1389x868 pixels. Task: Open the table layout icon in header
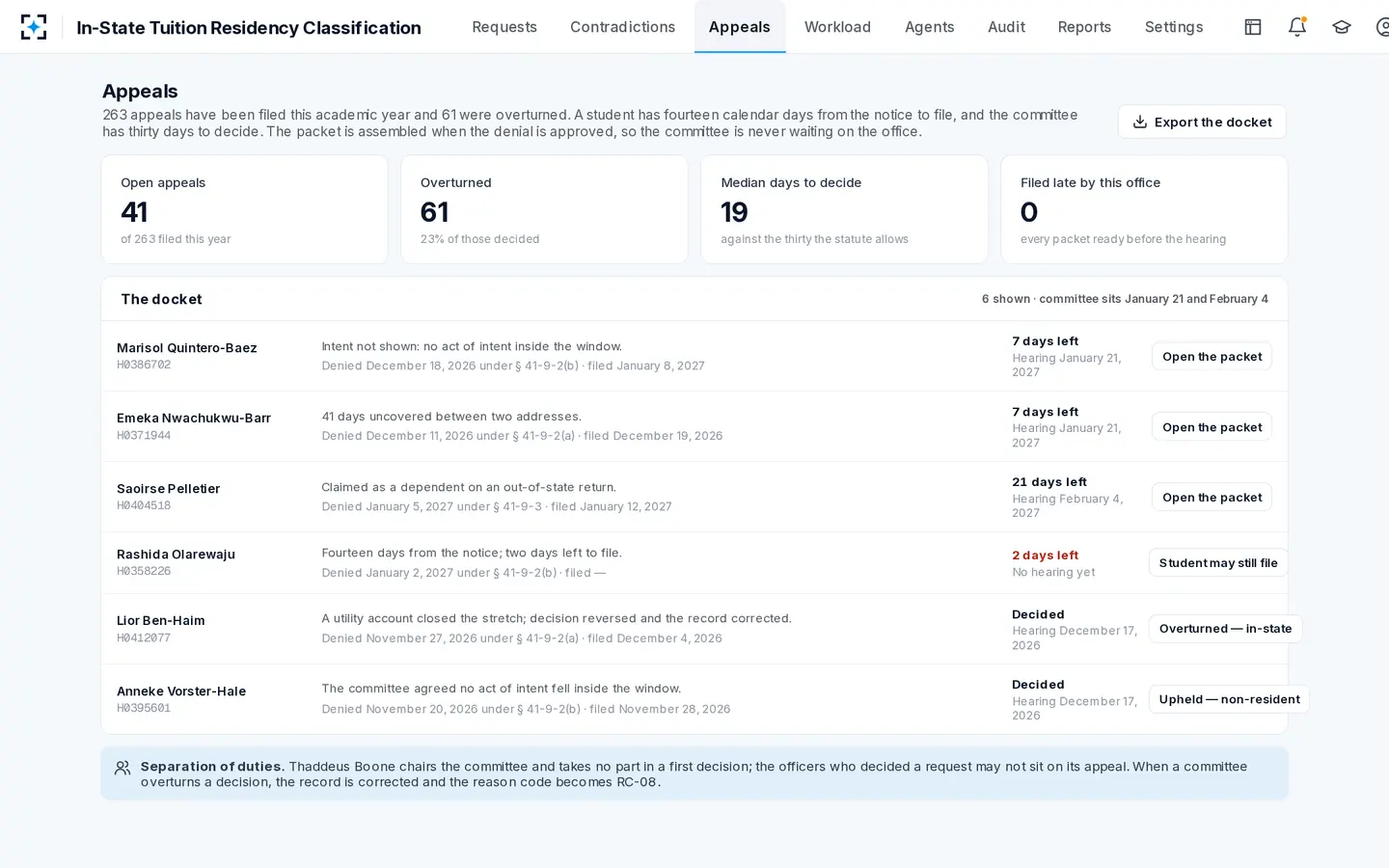(1253, 27)
